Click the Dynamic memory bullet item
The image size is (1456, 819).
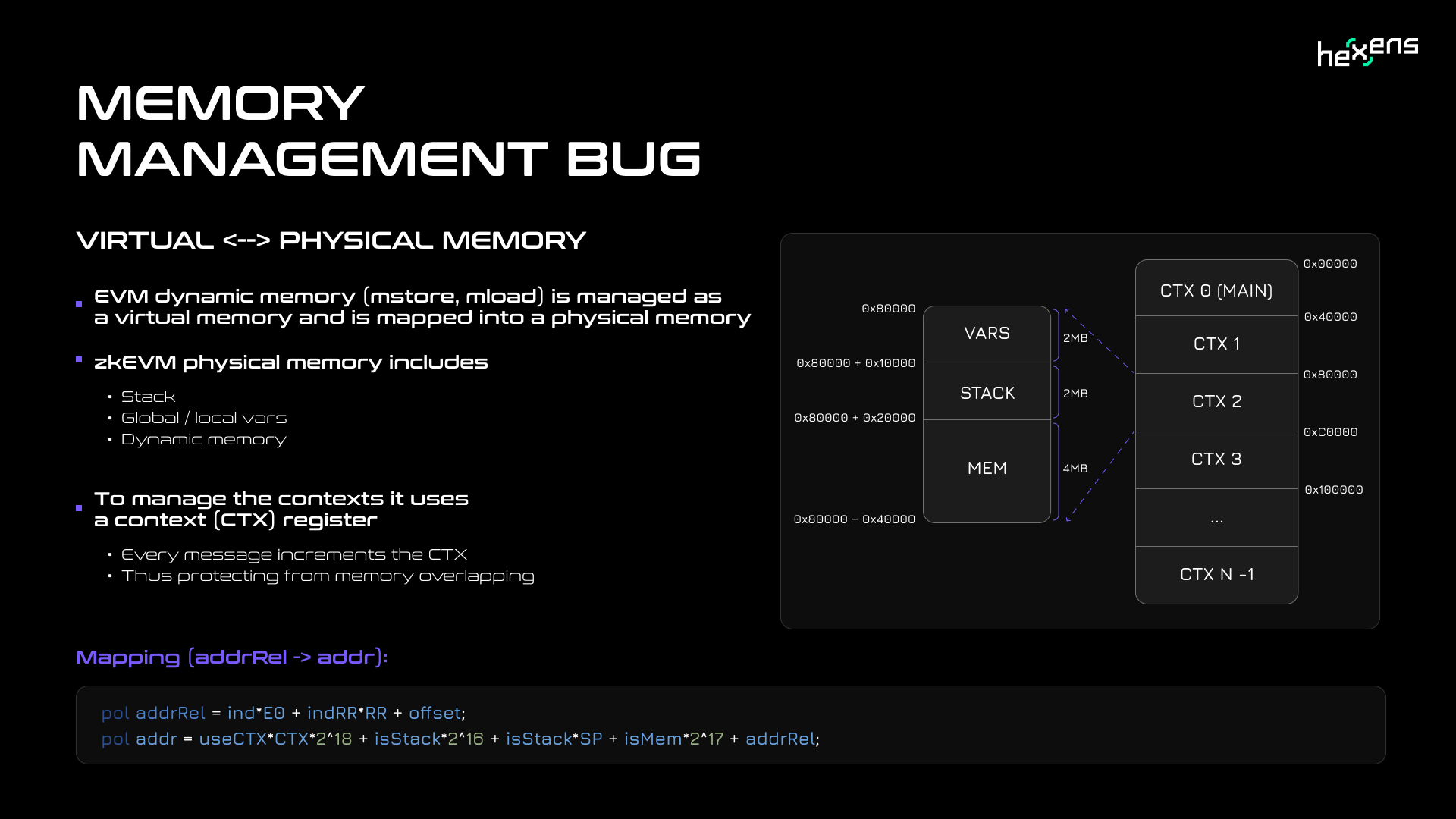(203, 440)
